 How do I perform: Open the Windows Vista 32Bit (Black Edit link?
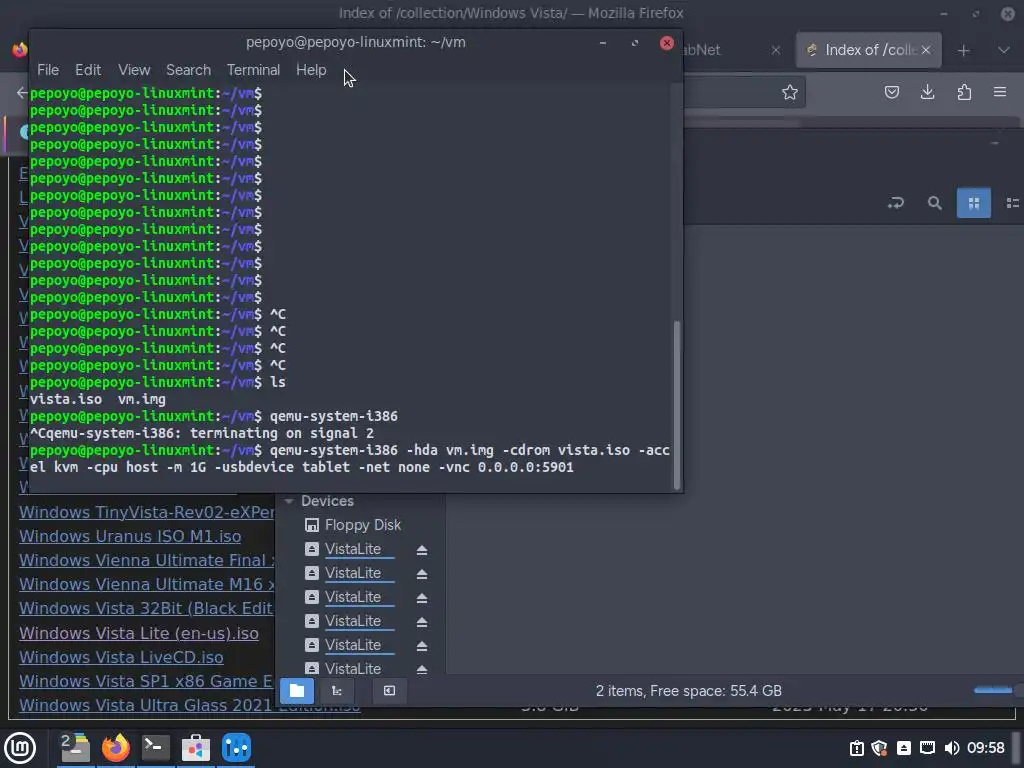pos(146,609)
